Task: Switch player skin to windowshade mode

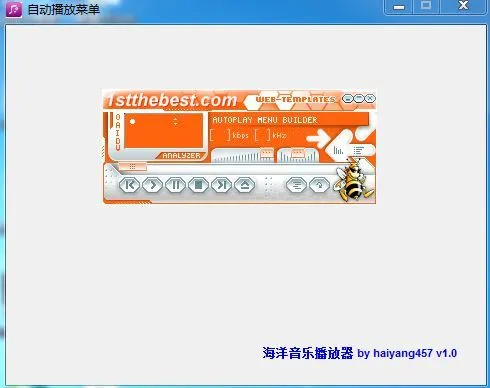Action: (359, 99)
